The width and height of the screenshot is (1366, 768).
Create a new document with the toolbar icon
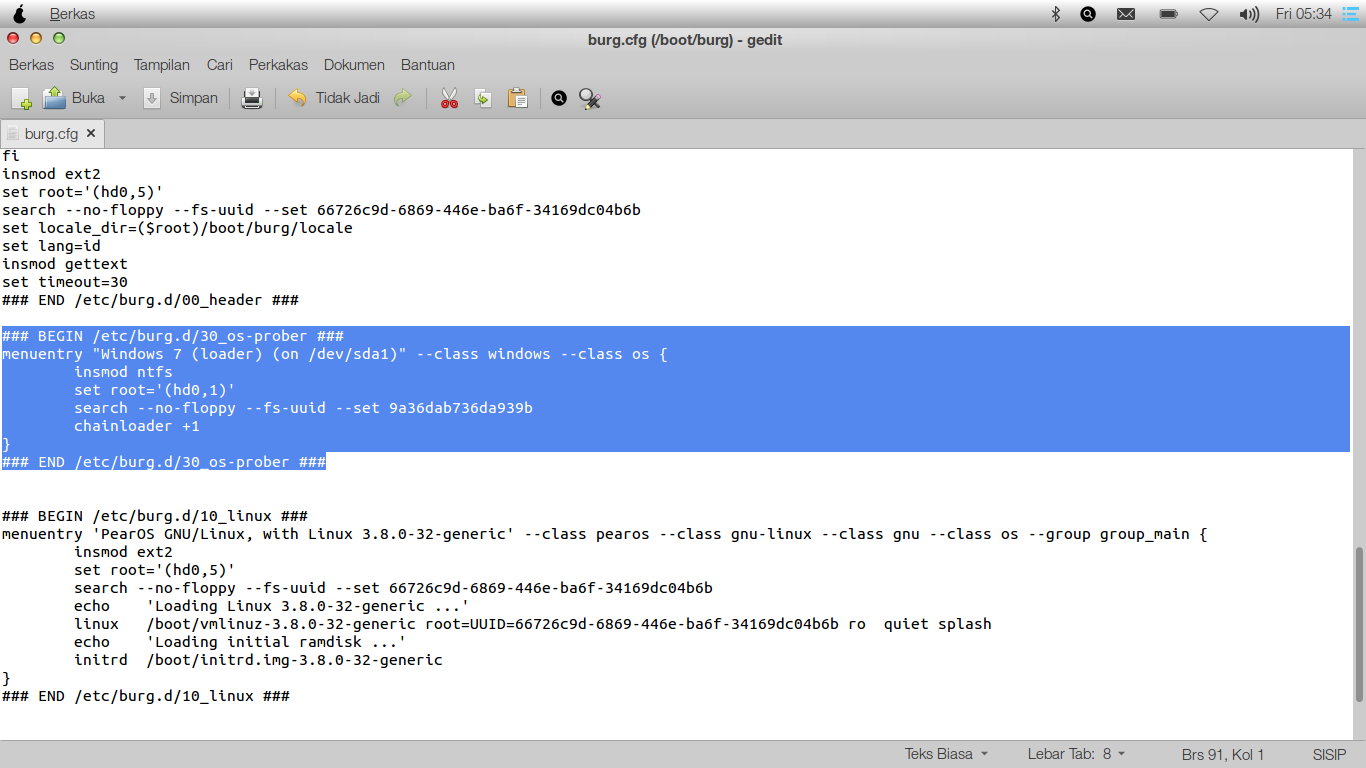click(x=21, y=98)
